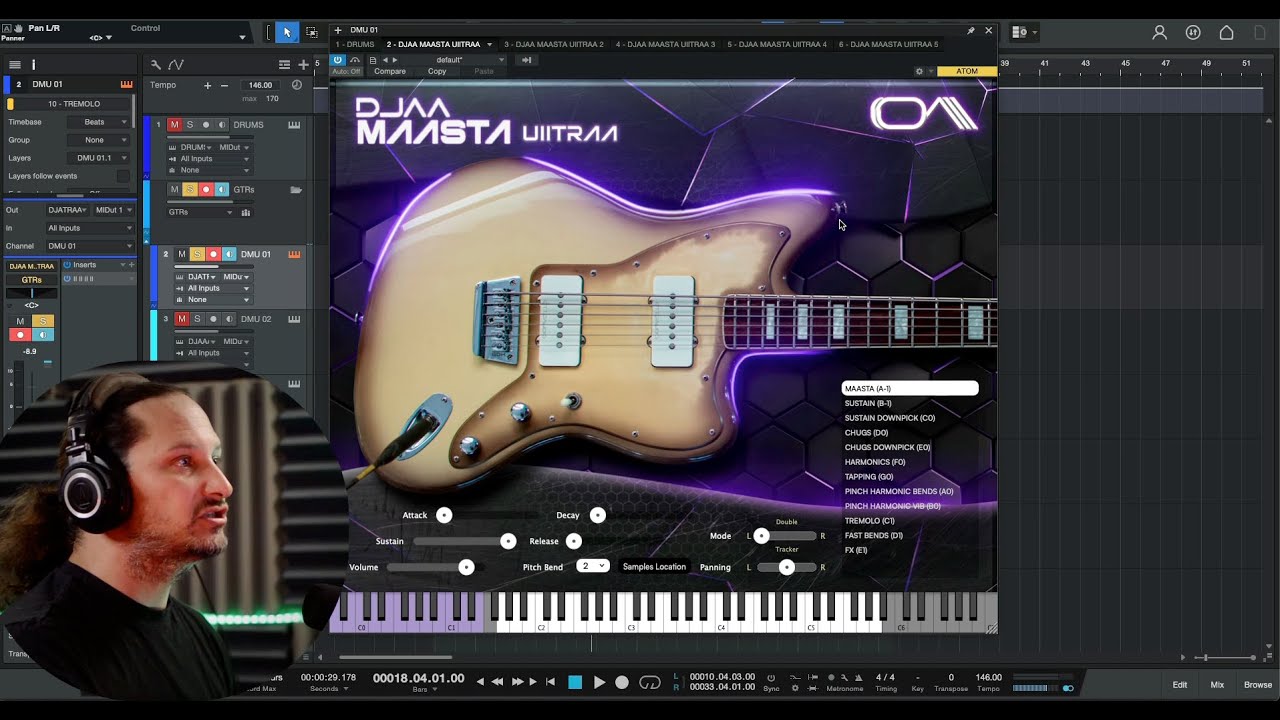
Task: Toggle the Layers follow events checkbox
Action: (x=123, y=176)
